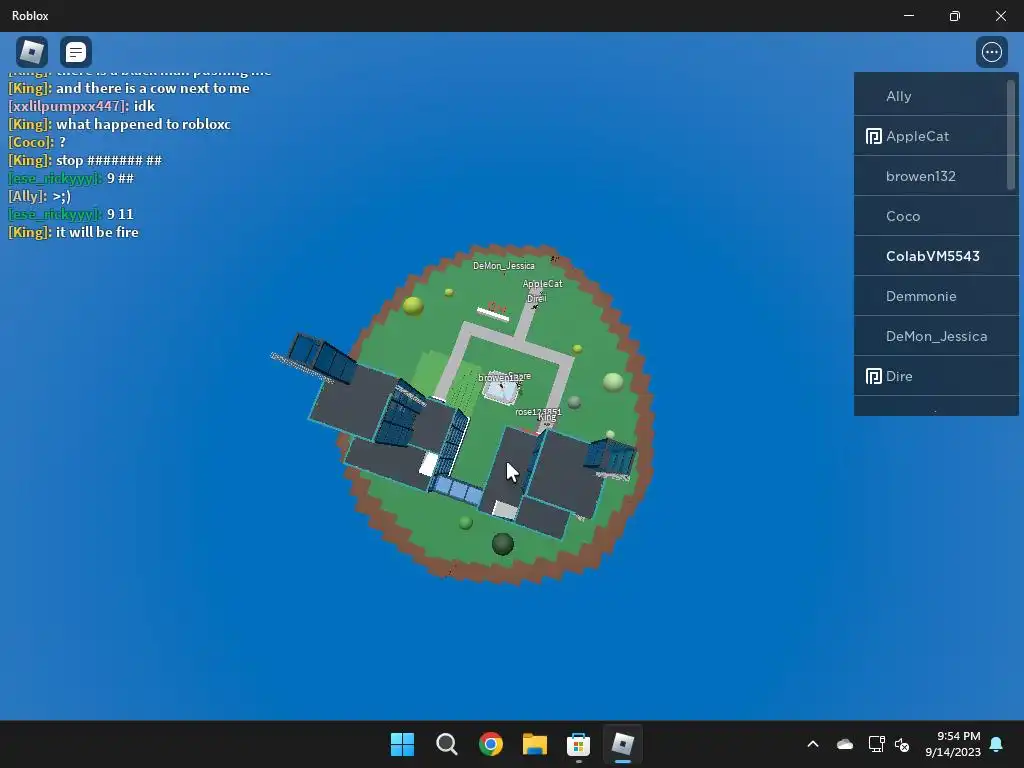The height and width of the screenshot is (768, 1024).
Task: Click Coco's '?' chat message
Action: click(x=37, y=142)
